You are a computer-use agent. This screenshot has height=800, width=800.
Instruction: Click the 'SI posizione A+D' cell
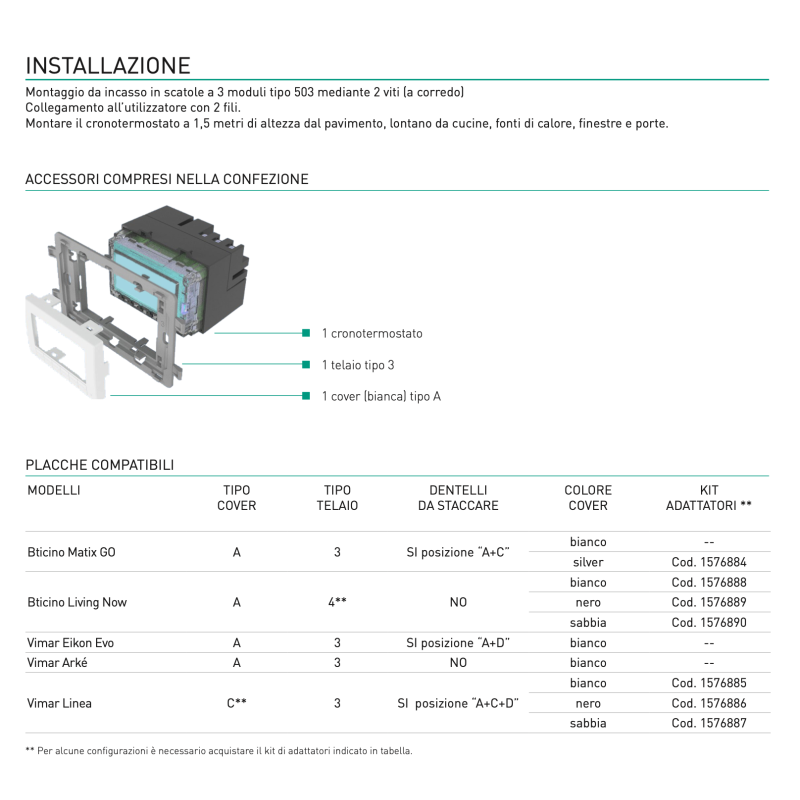458,643
